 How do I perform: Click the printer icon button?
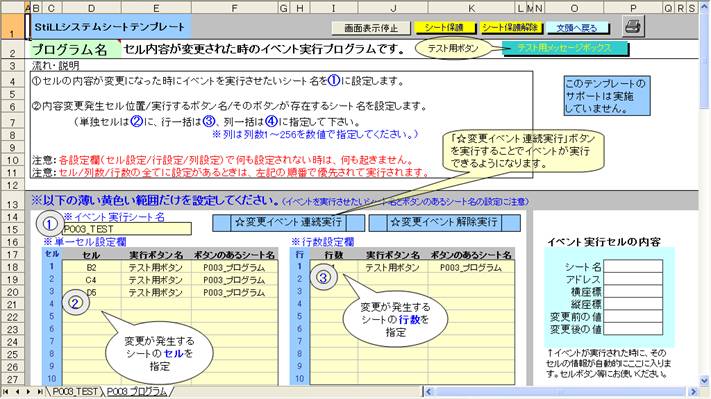633,27
